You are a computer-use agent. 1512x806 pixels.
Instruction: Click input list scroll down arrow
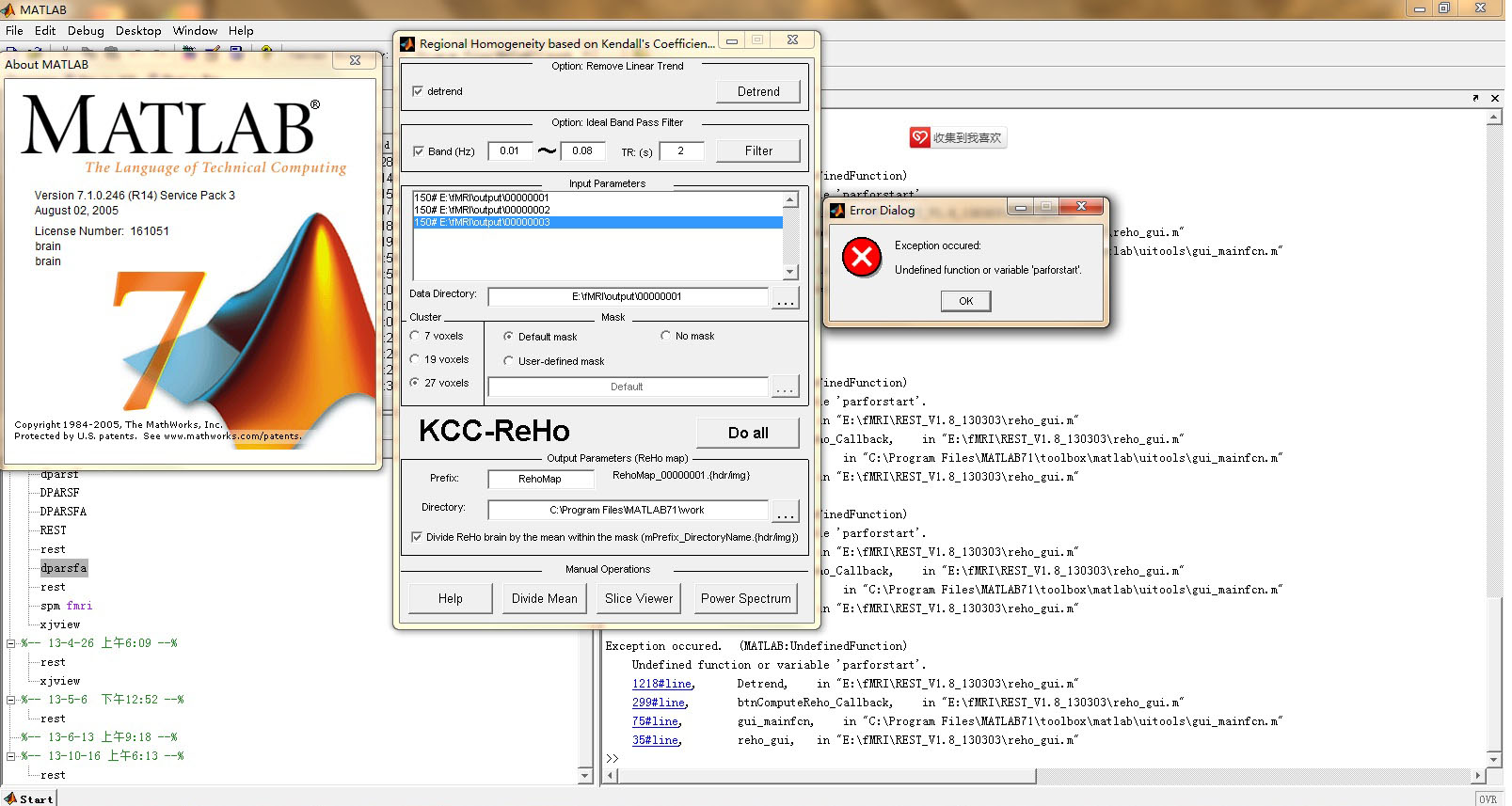[x=790, y=272]
